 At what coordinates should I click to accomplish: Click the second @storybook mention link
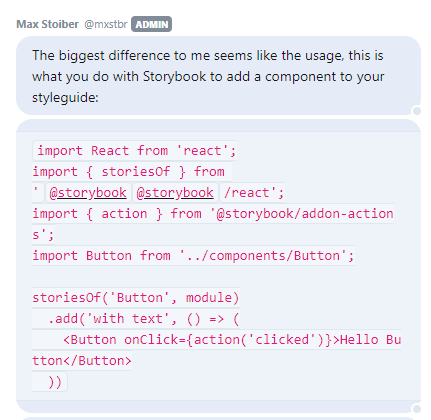point(175,193)
